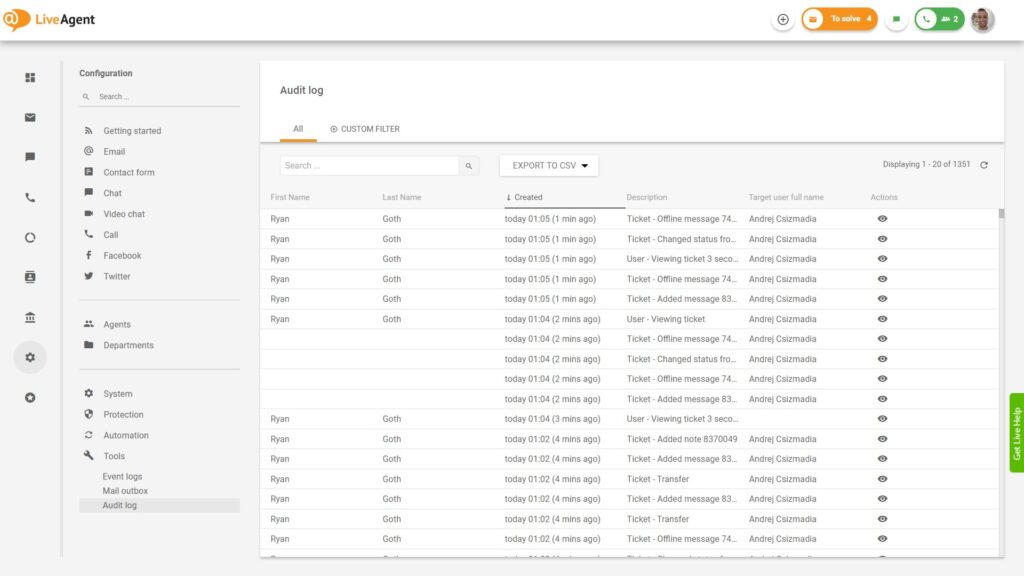Viewport: 1024px width, 576px height.
Task: View details of the first audit log entry
Action: 881,218
